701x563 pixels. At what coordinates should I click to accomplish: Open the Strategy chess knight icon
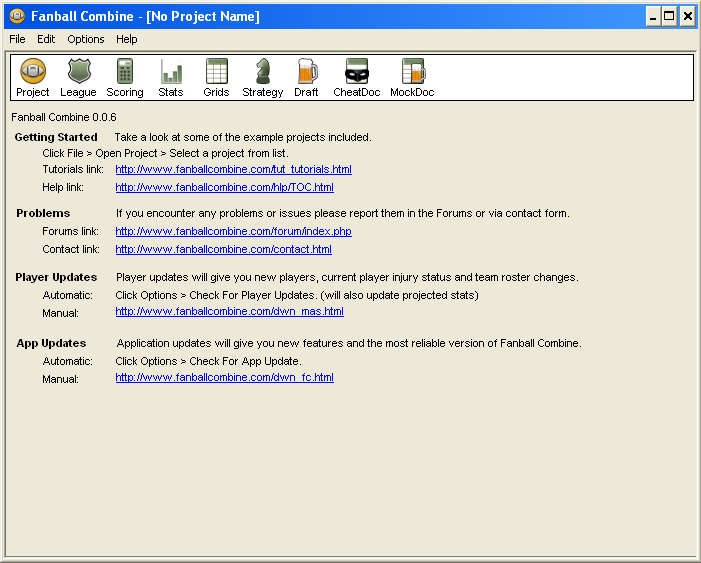263,78
